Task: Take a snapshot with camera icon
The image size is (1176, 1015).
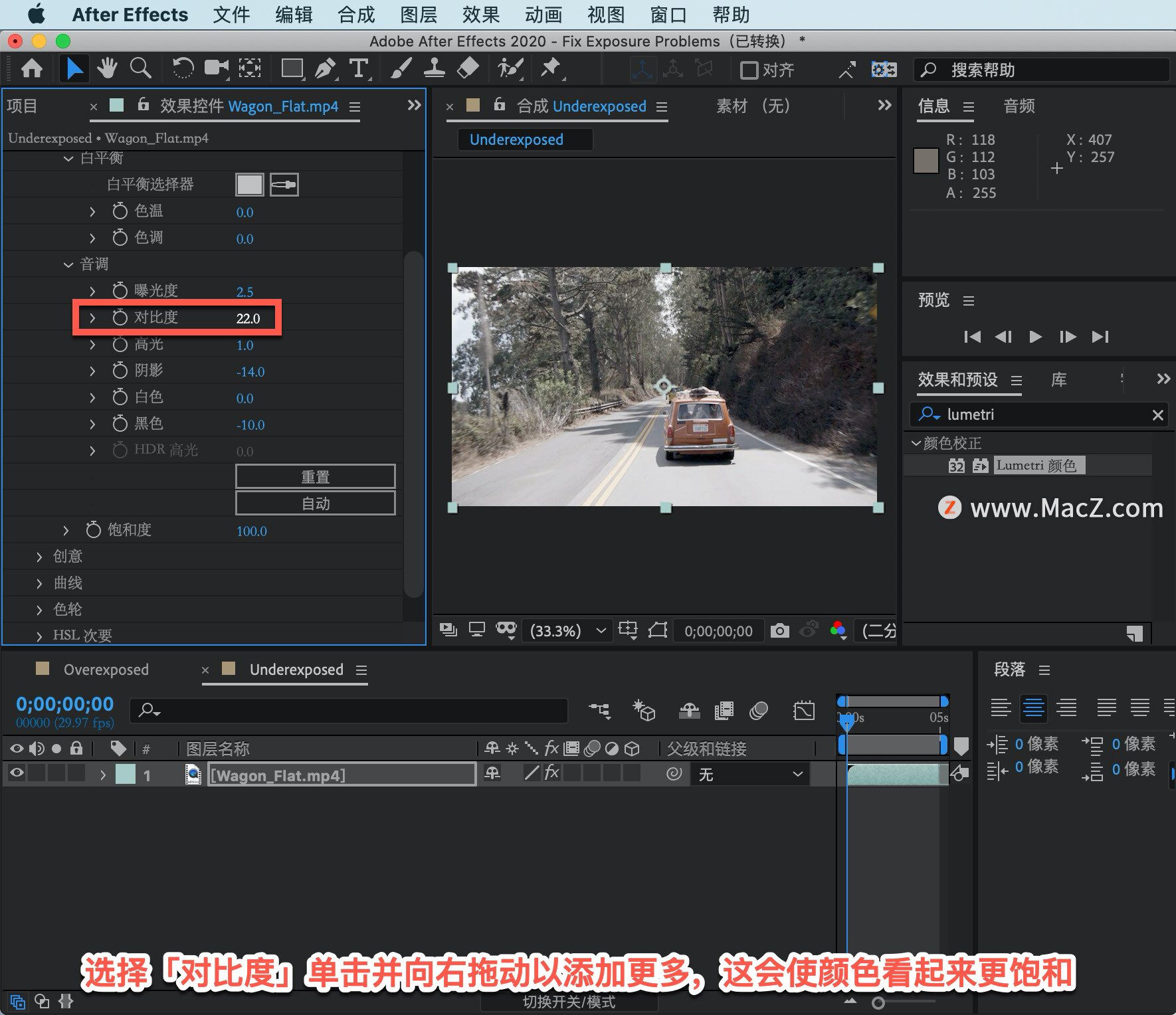Action: (x=780, y=630)
